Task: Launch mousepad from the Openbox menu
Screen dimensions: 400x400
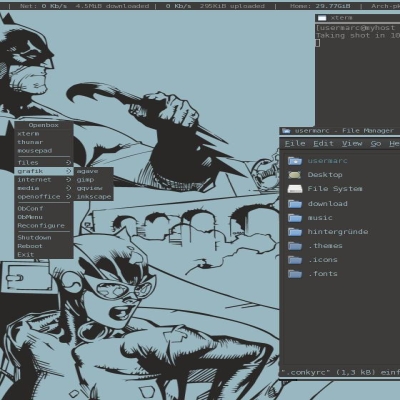Action: point(43,151)
